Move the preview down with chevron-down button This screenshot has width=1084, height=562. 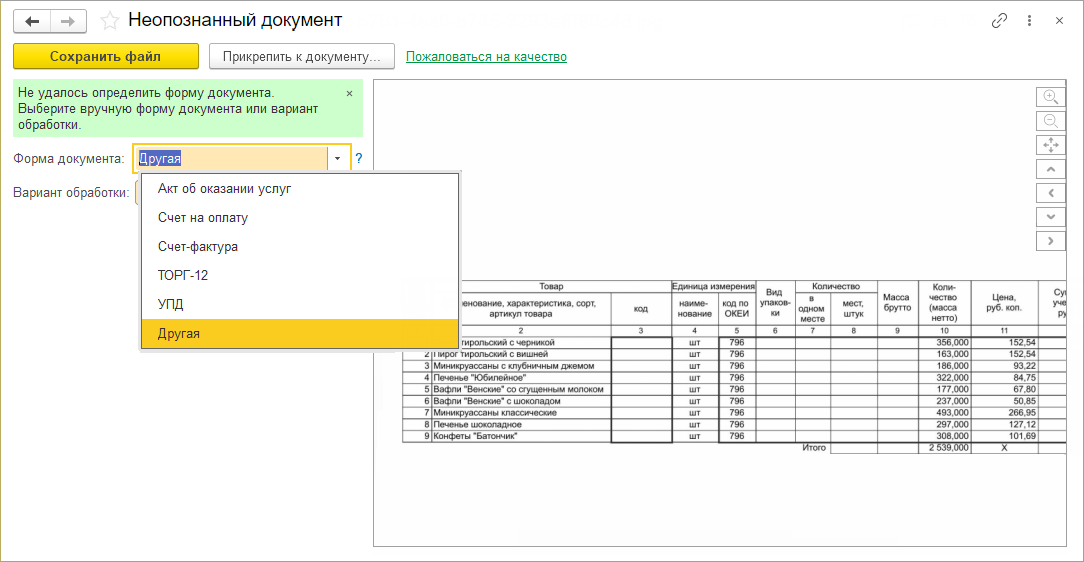(1050, 217)
